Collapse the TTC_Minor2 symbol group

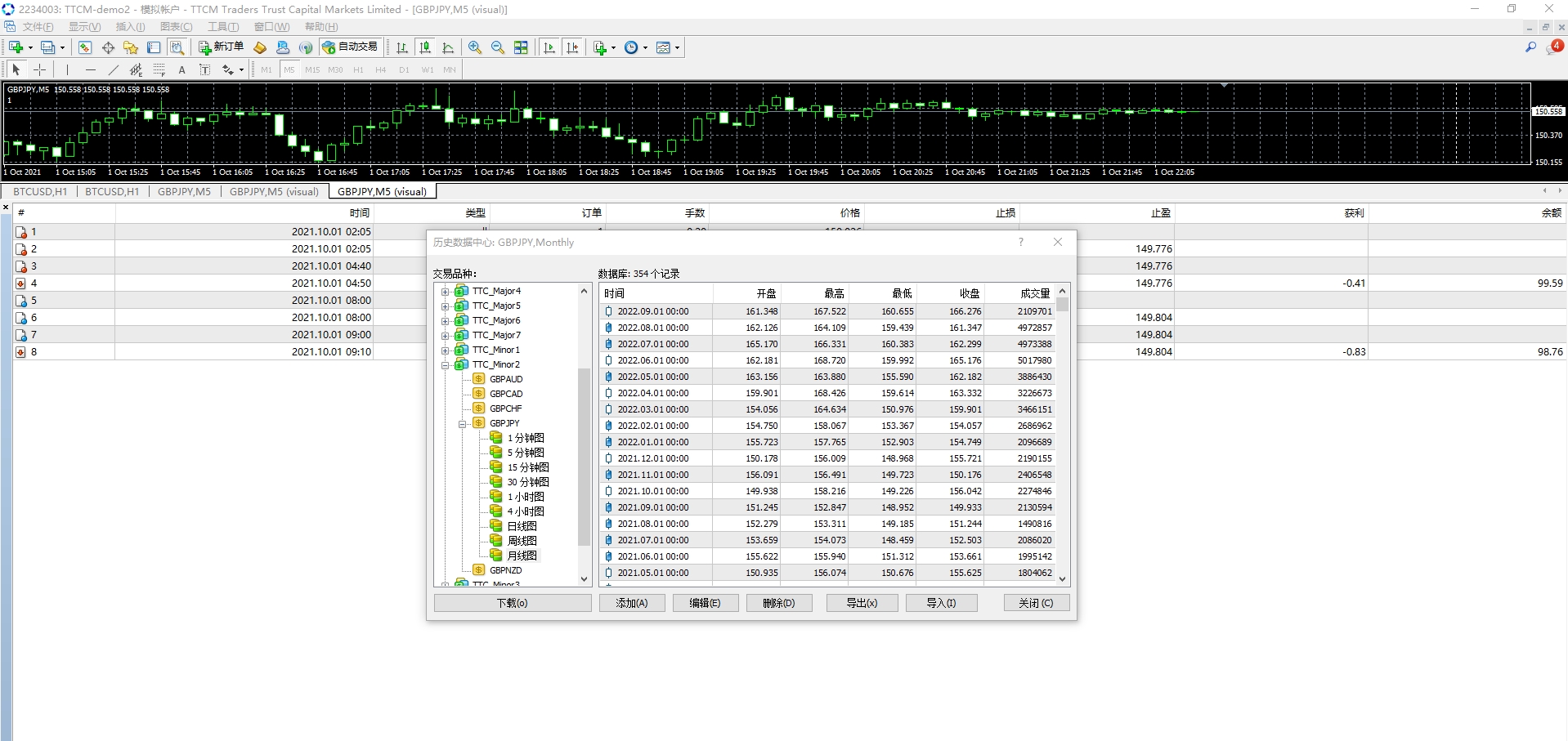[x=446, y=365]
